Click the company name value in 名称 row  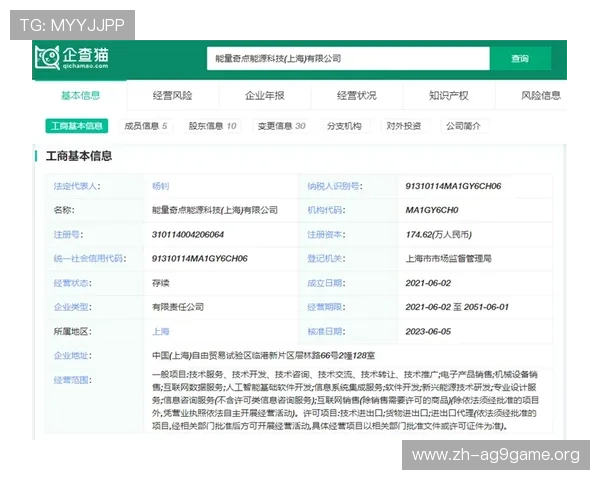click(x=215, y=210)
